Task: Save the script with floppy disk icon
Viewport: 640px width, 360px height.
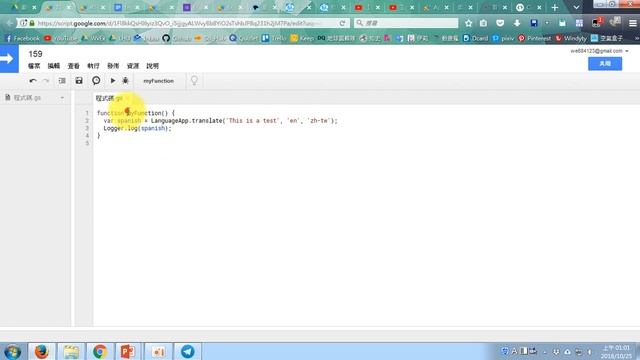Action: pyautogui.click(x=79, y=81)
